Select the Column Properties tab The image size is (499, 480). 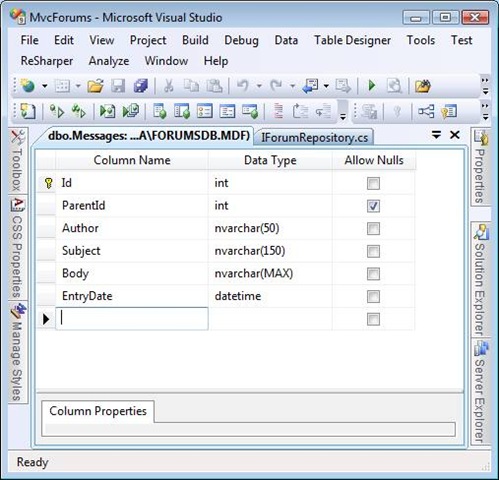98,411
